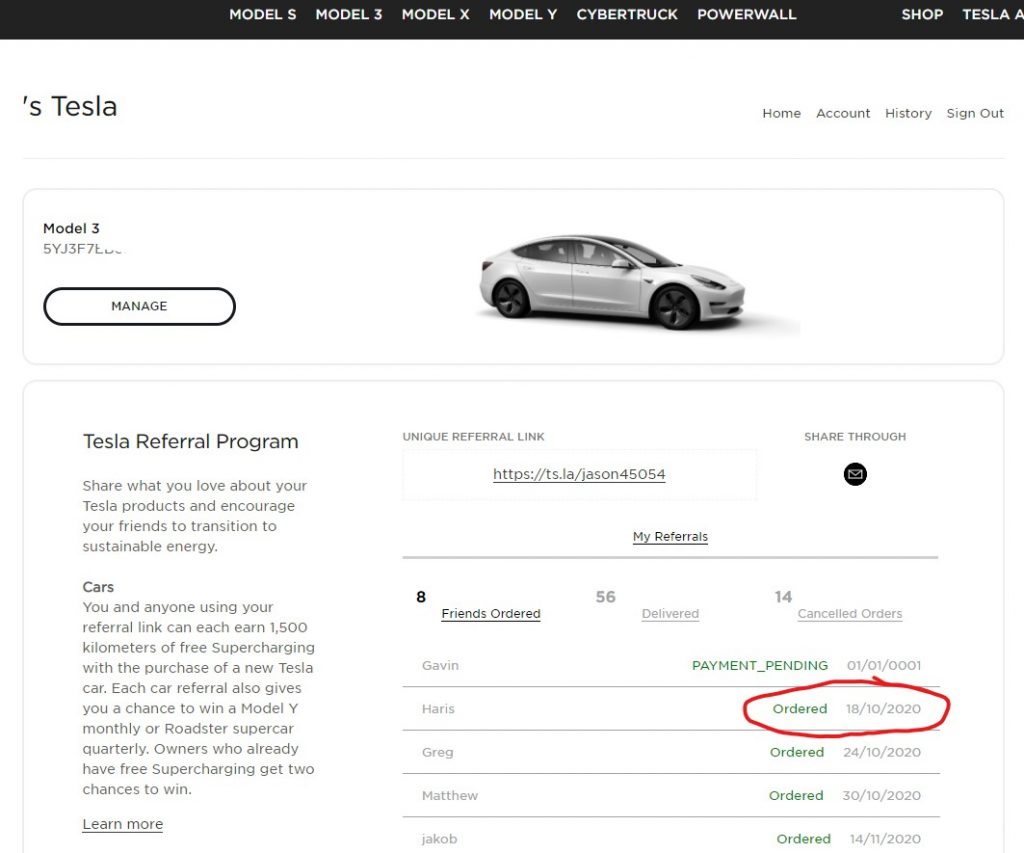Screen dimensions: 1024x853
Task: Click the date 14/11/2020
Action: [885, 839]
